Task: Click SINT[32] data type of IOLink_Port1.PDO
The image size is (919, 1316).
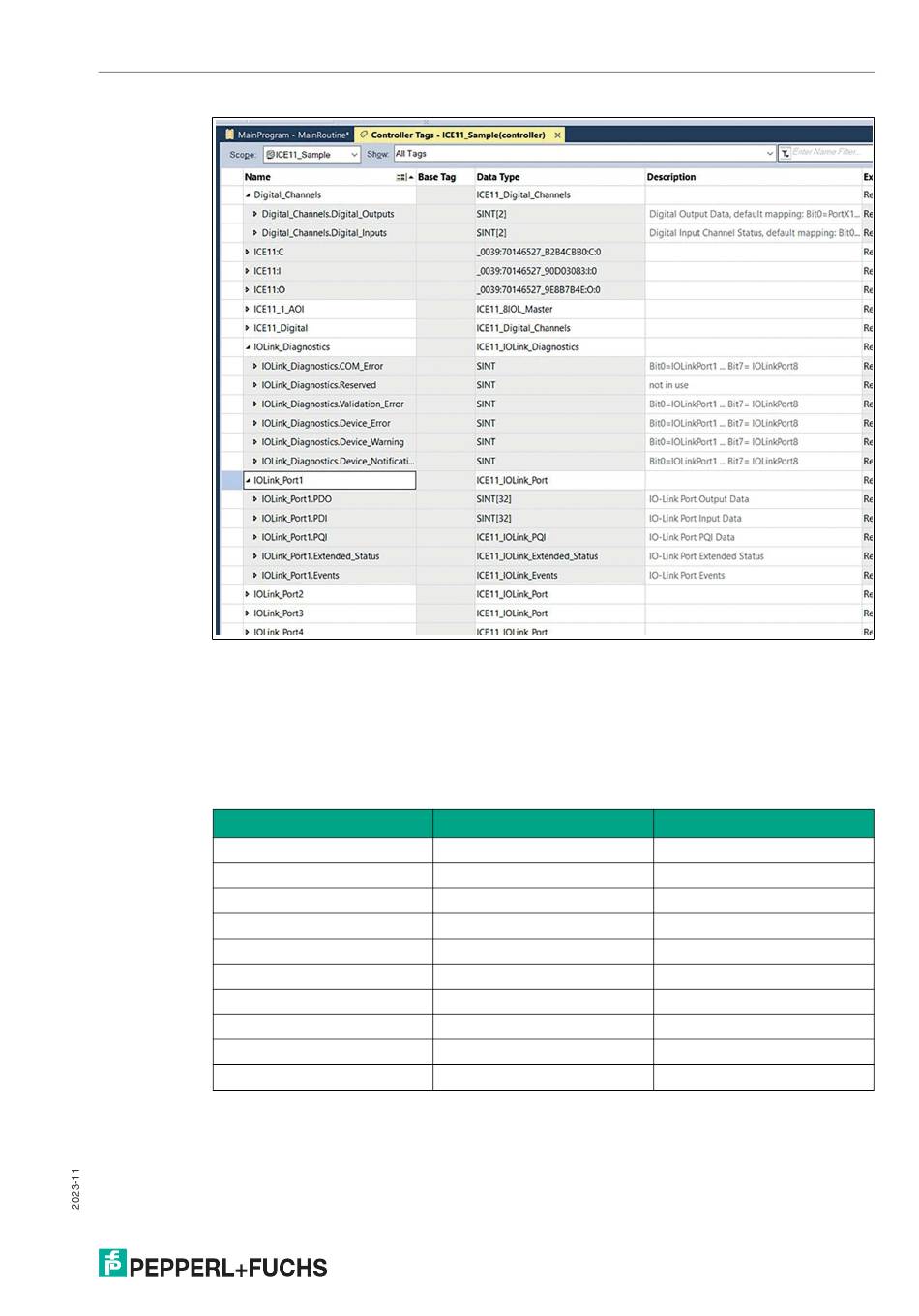Action: pos(494,499)
